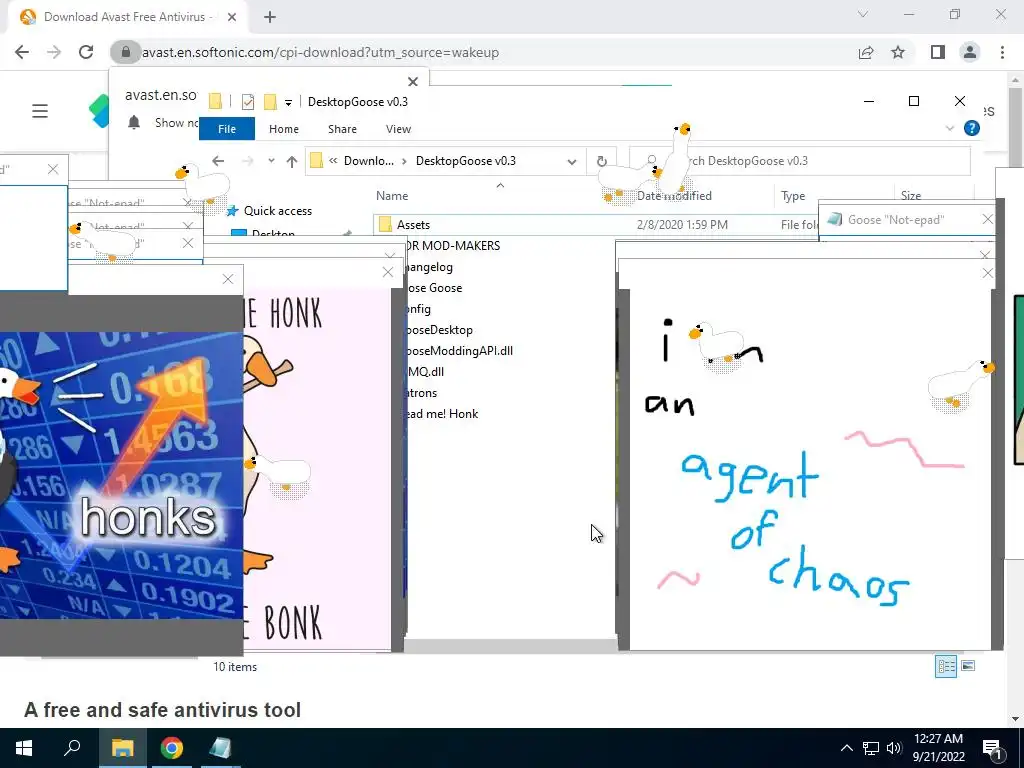Select the changelog file
The height and width of the screenshot is (768, 1024).
coord(428,266)
